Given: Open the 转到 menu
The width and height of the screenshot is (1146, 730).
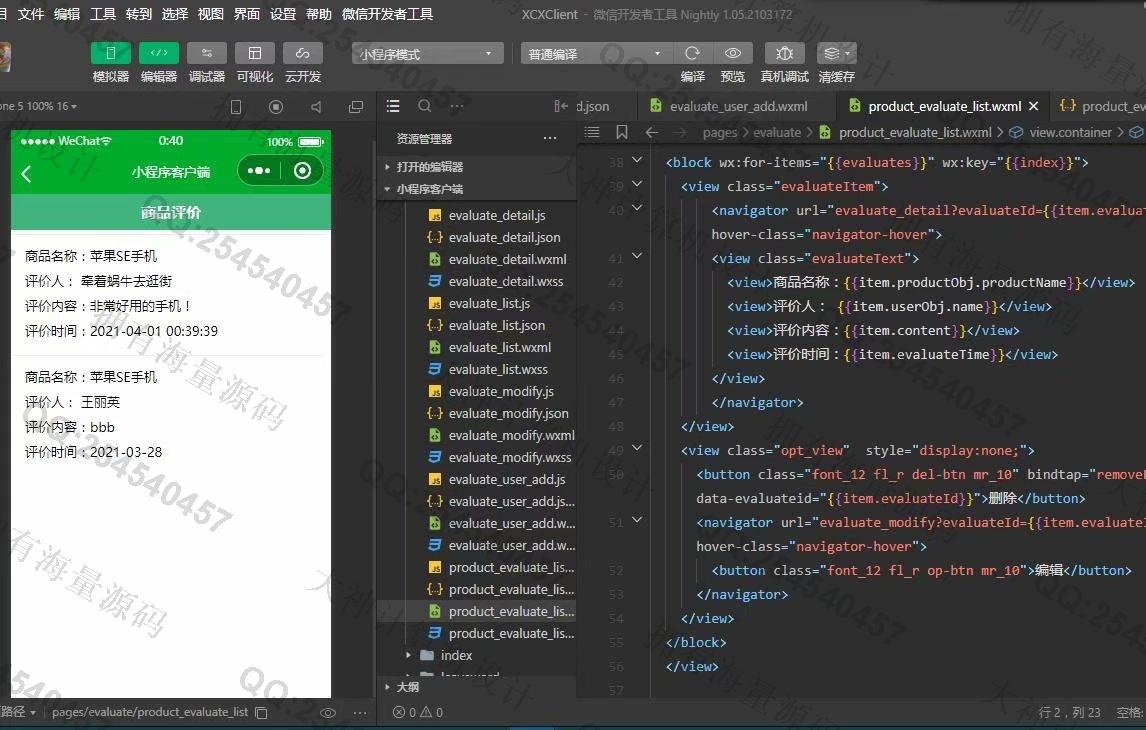Looking at the screenshot, I should click(x=138, y=14).
